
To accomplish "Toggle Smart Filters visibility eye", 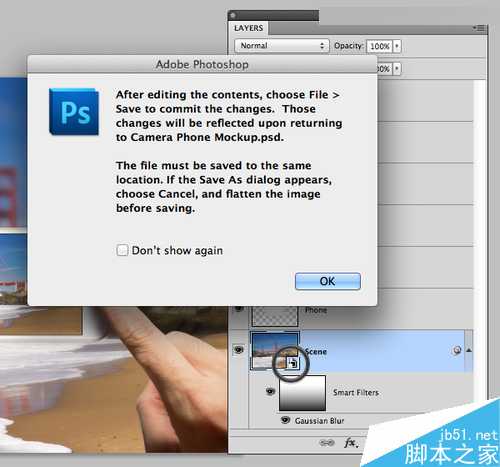I will [x=270, y=391].
